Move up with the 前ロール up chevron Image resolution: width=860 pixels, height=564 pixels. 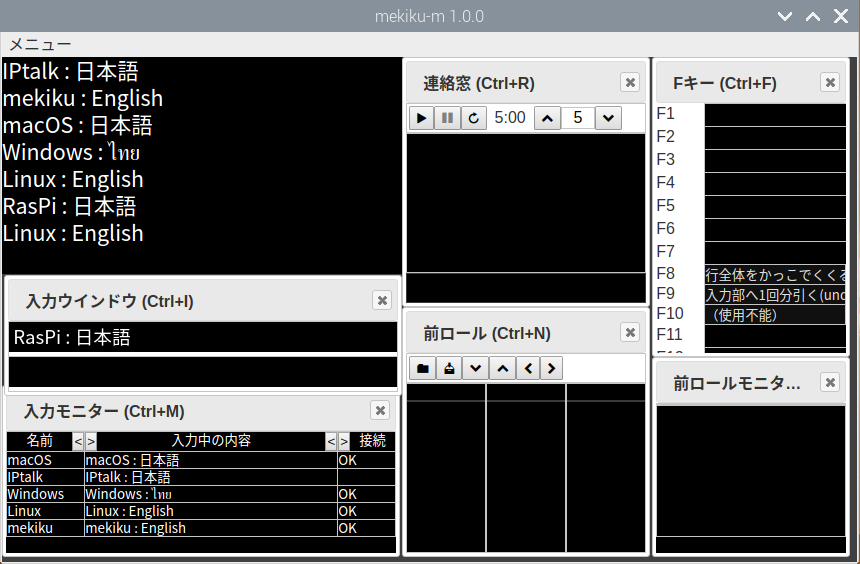tap(502, 368)
